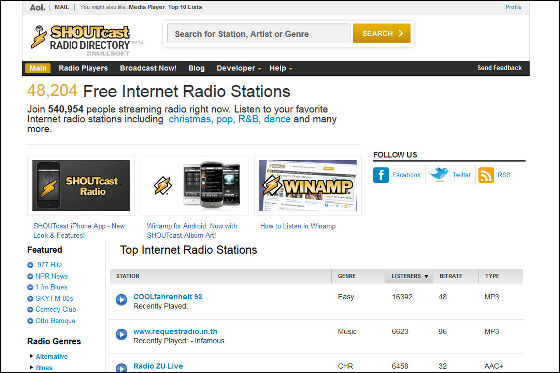The width and height of the screenshot is (560, 373).
Task: Open the .977 Hitz featured link
Action: click(x=49, y=265)
